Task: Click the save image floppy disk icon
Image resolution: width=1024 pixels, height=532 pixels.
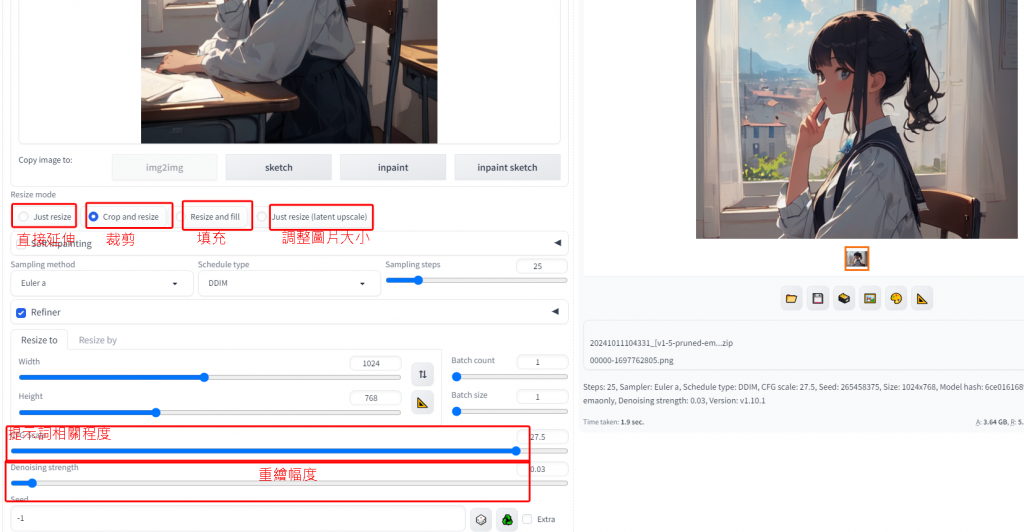Action: (x=818, y=298)
